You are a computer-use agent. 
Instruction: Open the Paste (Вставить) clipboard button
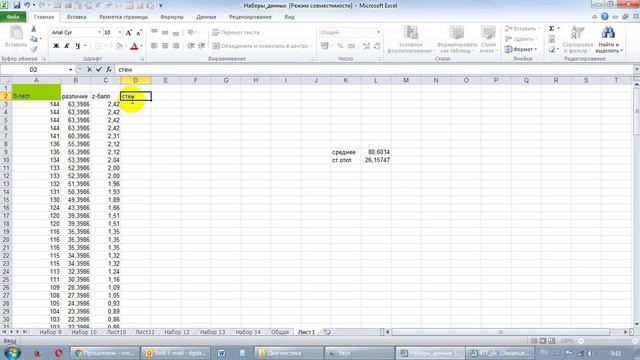16,38
